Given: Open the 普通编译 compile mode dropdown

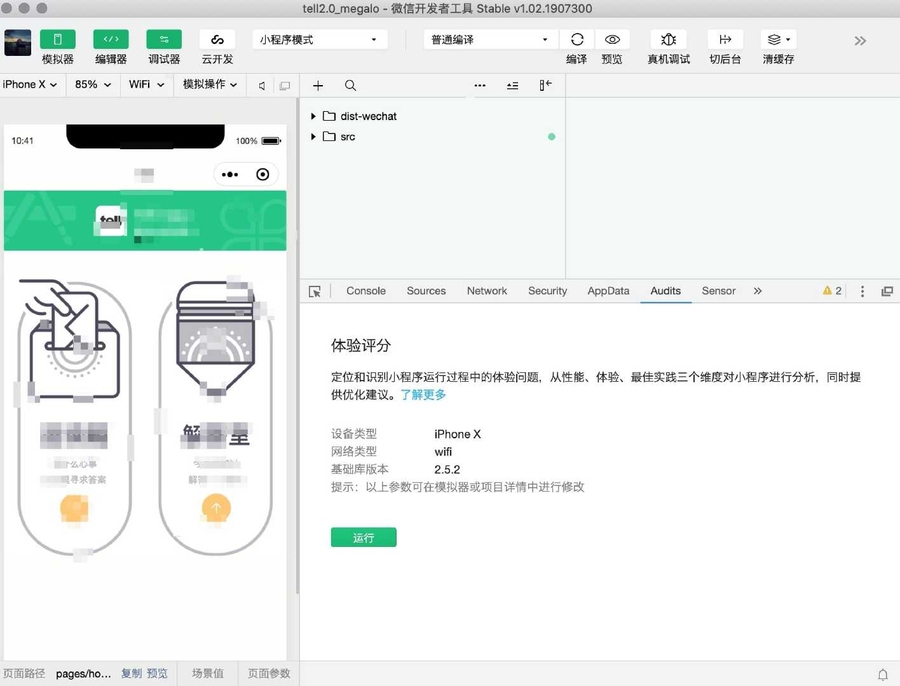Looking at the screenshot, I should point(488,38).
